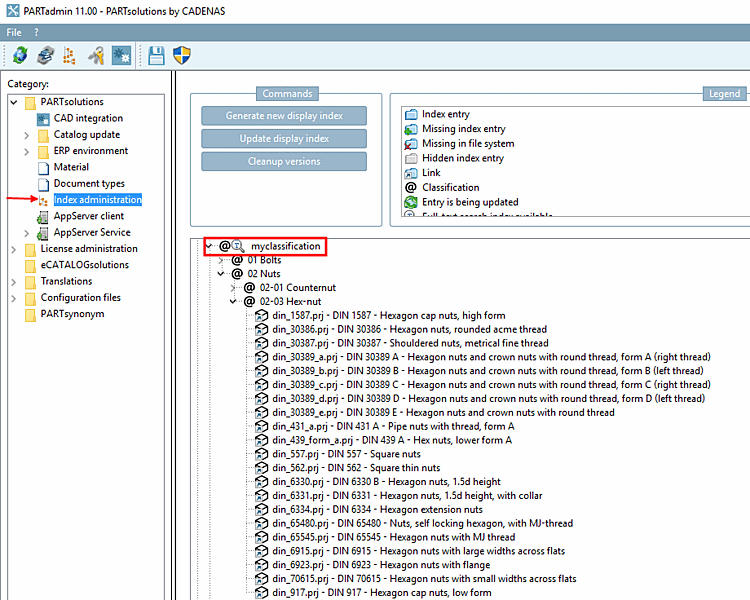Click the part icon of din_6923.prj
The width and height of the screenshot is (750, 600).
point(262,565)
